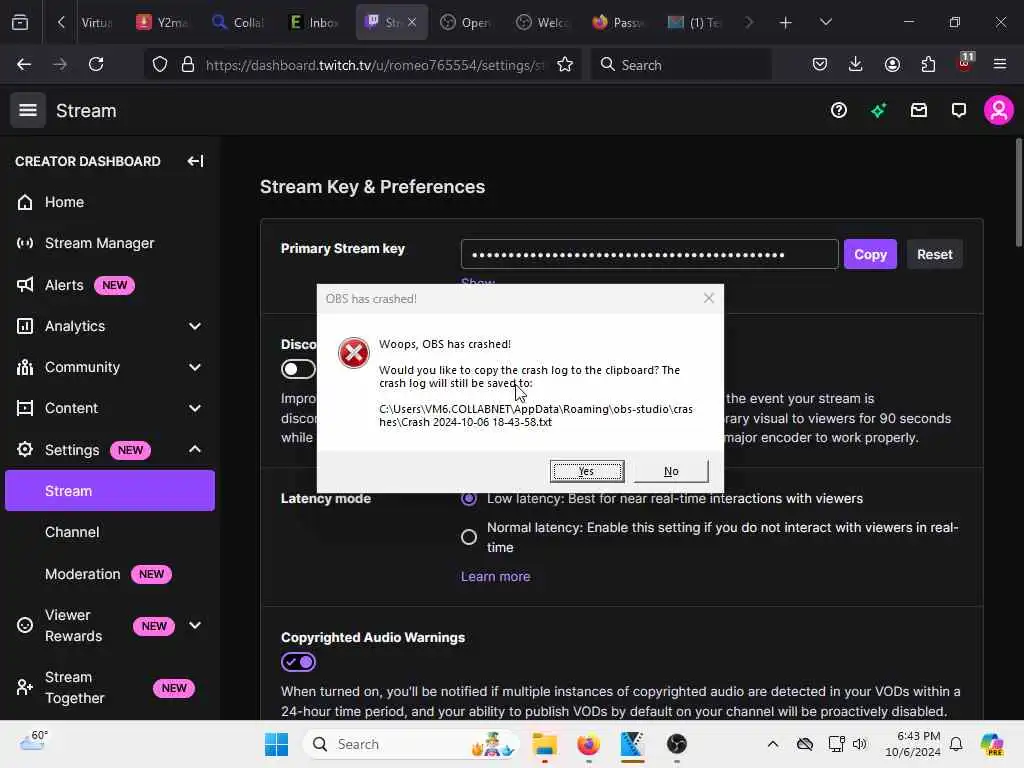Image resolution: width=1024 pixels, height=768 pixels.
Task: Collapse the Settings section chevron
Action: tap(195, 449)
